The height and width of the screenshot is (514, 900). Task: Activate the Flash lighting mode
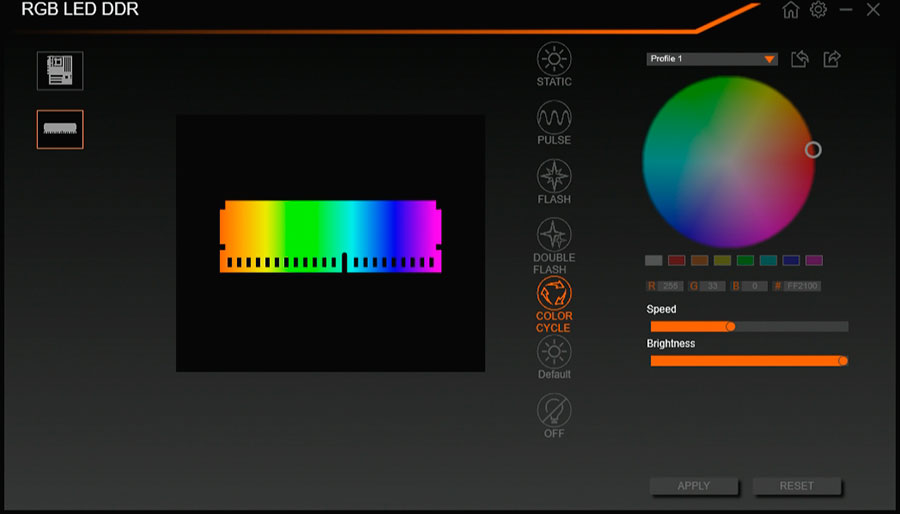tap(554, 176)
